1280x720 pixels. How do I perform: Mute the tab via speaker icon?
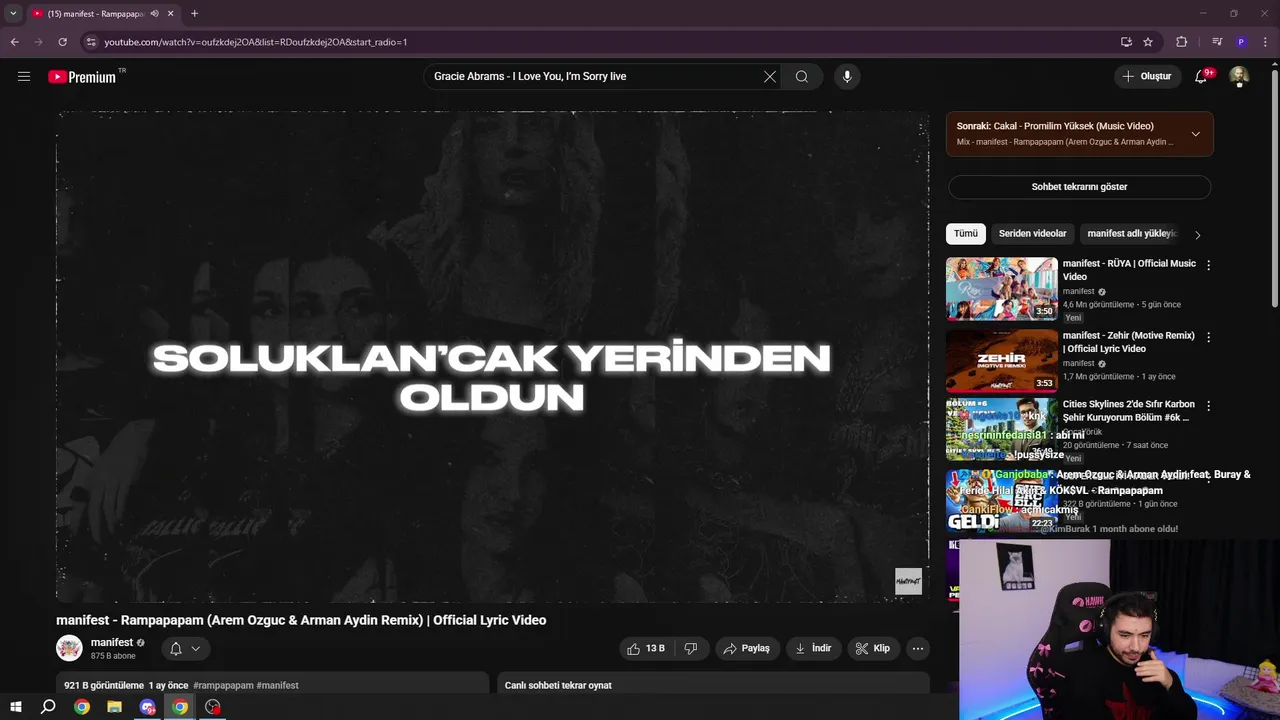tap(154, 14)
